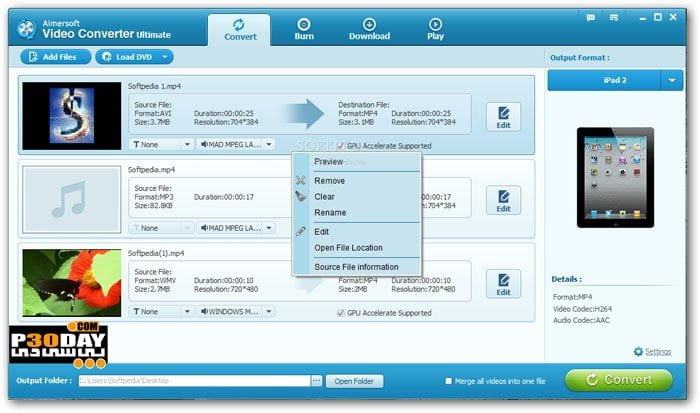
Task: Toggle GPU Accelerate for Softpedia(1).mp4
Action: point(341,313)
